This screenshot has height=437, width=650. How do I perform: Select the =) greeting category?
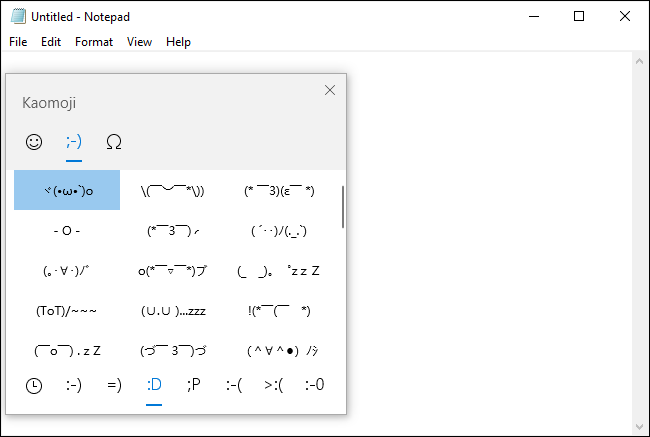coord(113,385)
